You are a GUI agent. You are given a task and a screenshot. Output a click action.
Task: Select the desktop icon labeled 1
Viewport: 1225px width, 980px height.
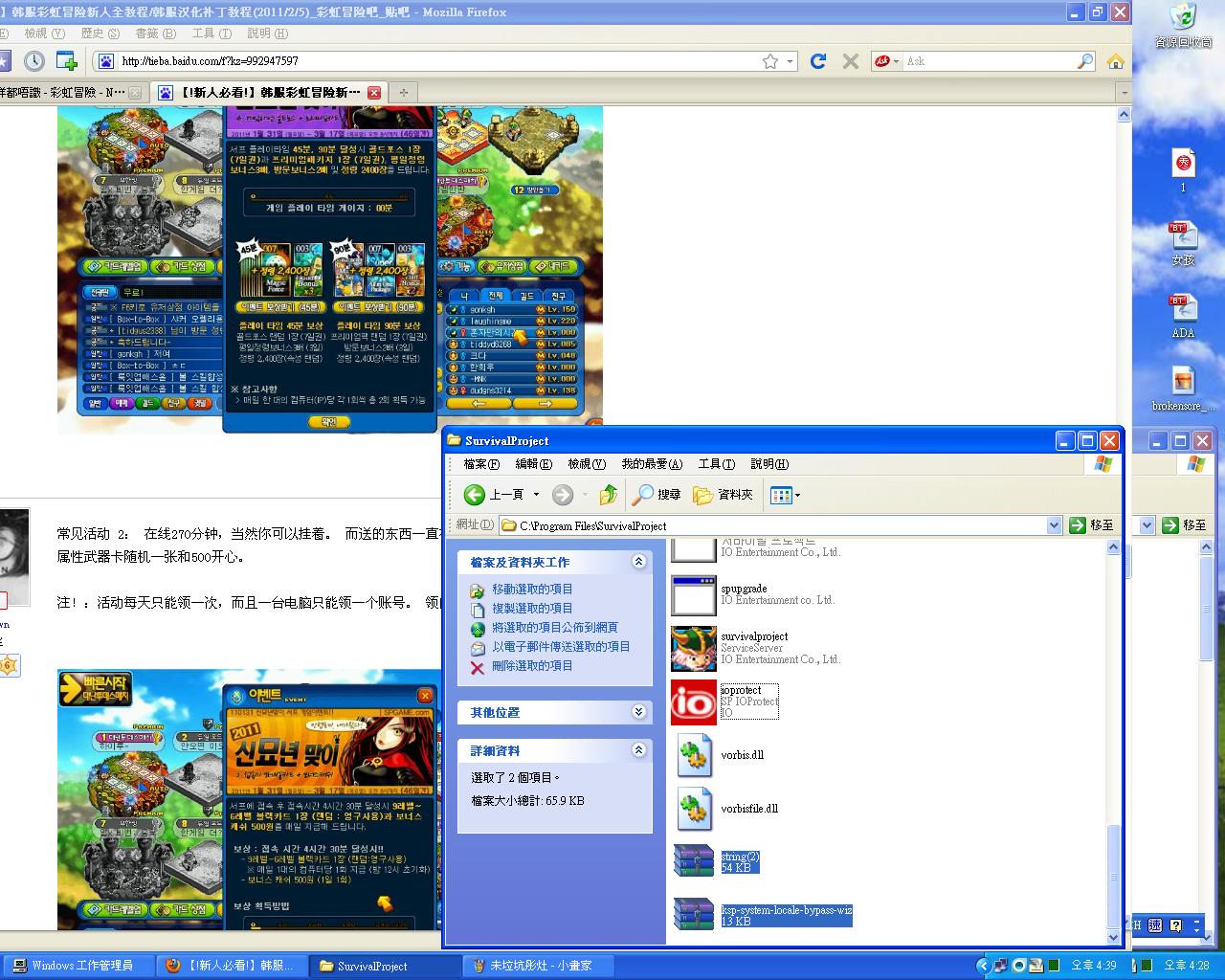coord(1184,170)
